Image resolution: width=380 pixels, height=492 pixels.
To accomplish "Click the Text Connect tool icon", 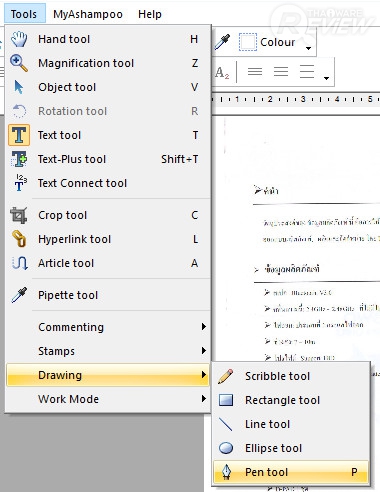I will [x=20, y=183].
